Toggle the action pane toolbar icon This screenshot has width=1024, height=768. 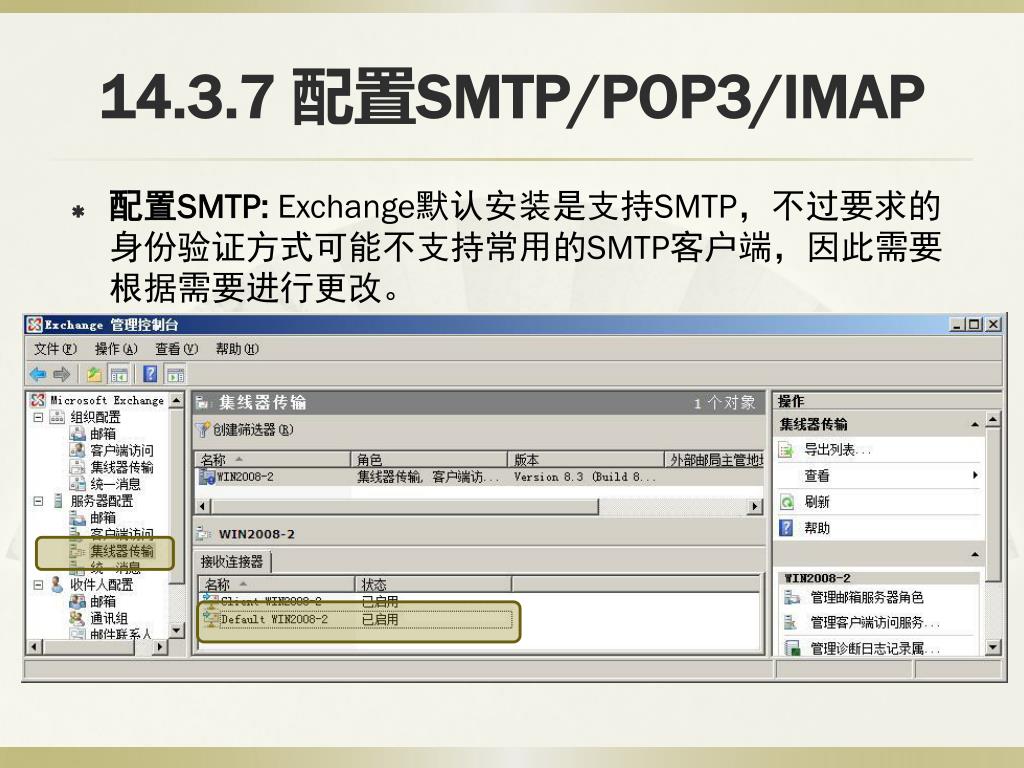(175, 374)
